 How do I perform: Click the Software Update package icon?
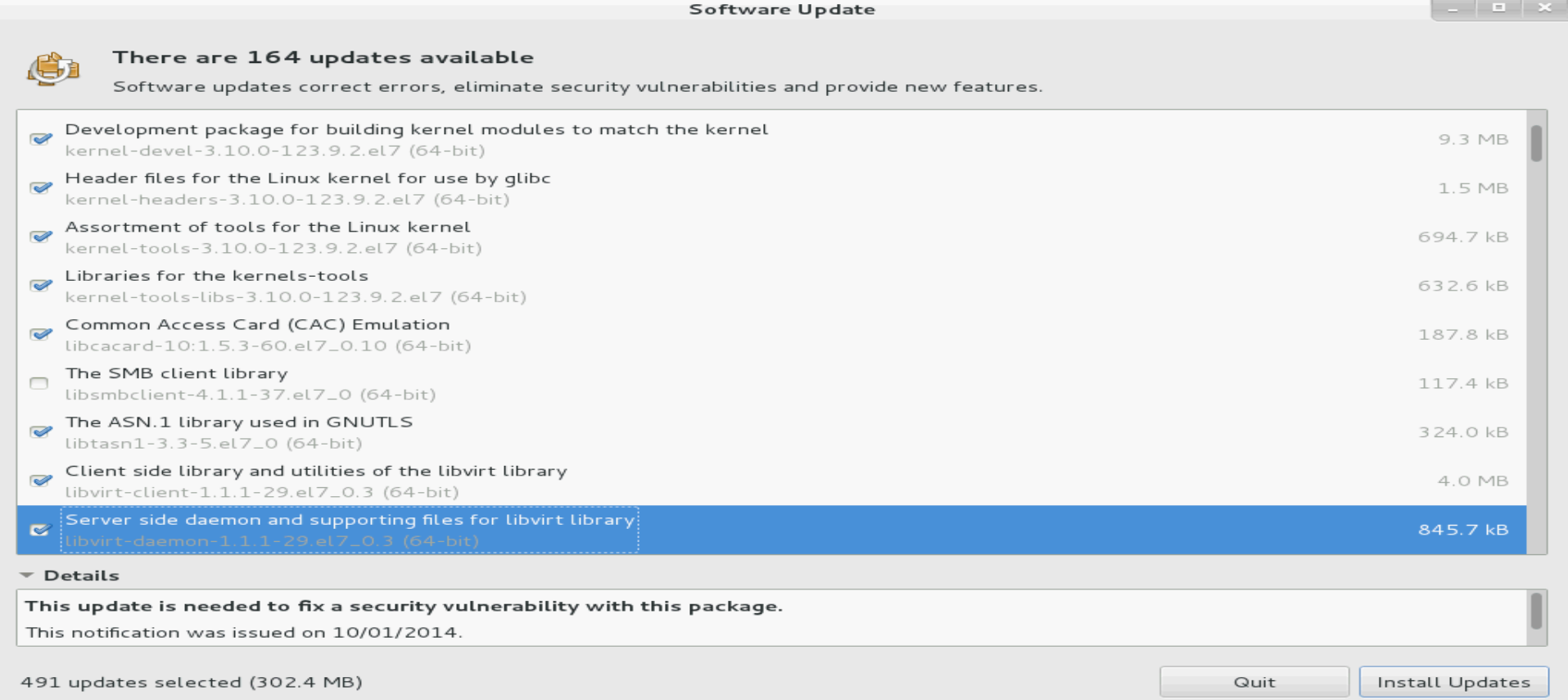tap(52, 69)
